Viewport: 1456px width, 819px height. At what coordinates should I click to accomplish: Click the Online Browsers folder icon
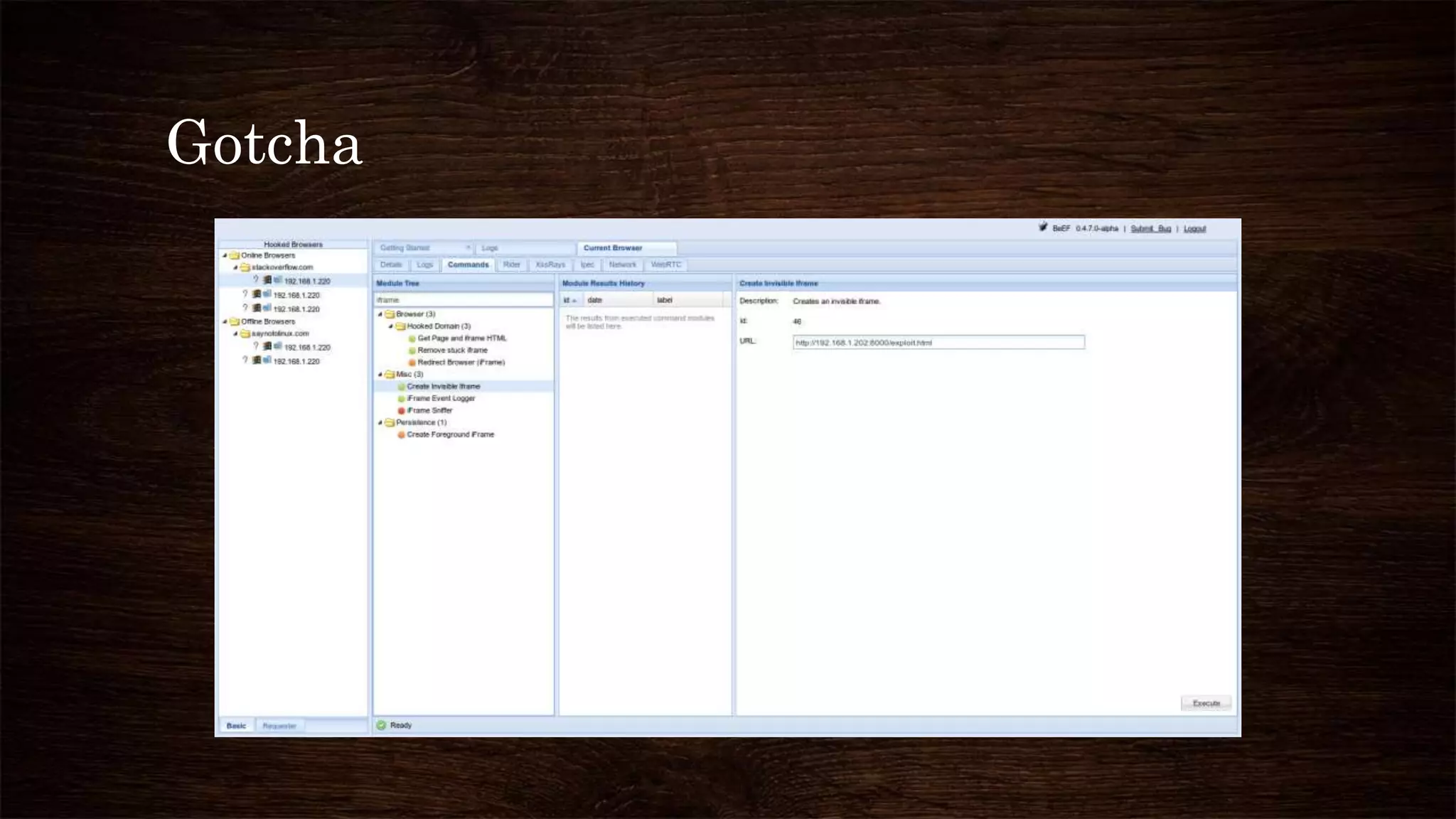pyautogui.click(x=234, y=255)
